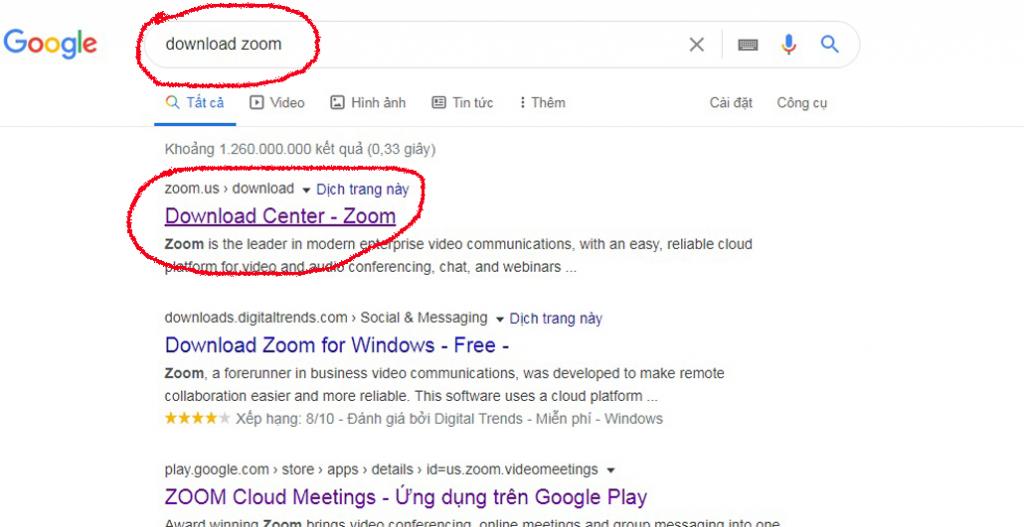Viewport: 1024px width, 527px height.
Task: Select the Tất cả tab
Action: [x=195, y=103]
